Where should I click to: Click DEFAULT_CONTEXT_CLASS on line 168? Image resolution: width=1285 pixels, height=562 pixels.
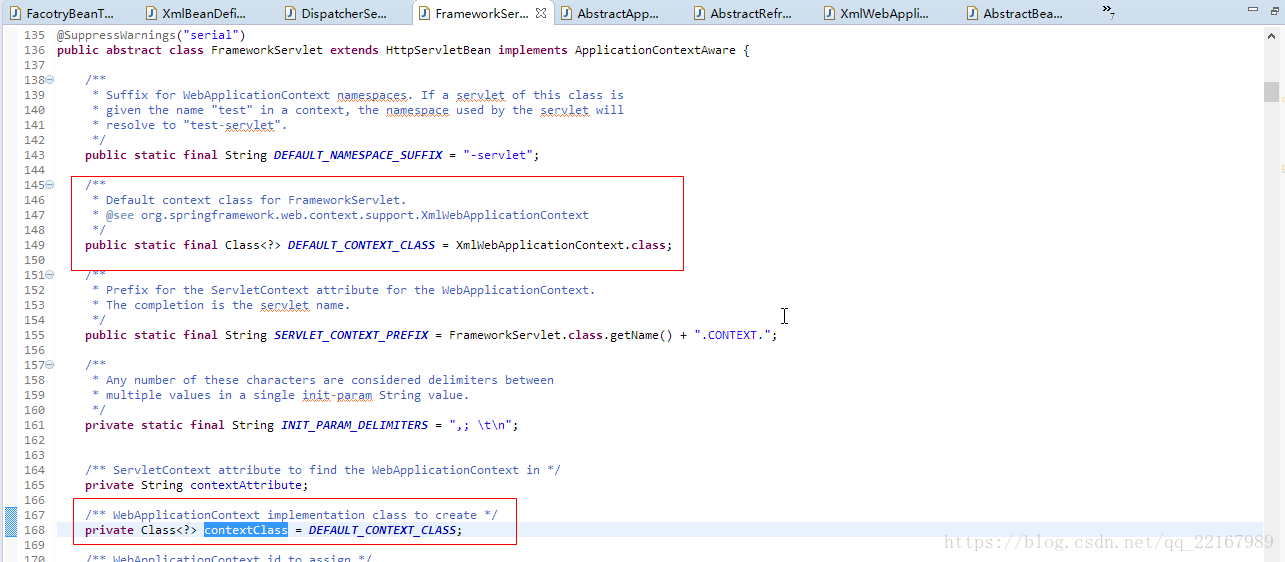(383, 530)
